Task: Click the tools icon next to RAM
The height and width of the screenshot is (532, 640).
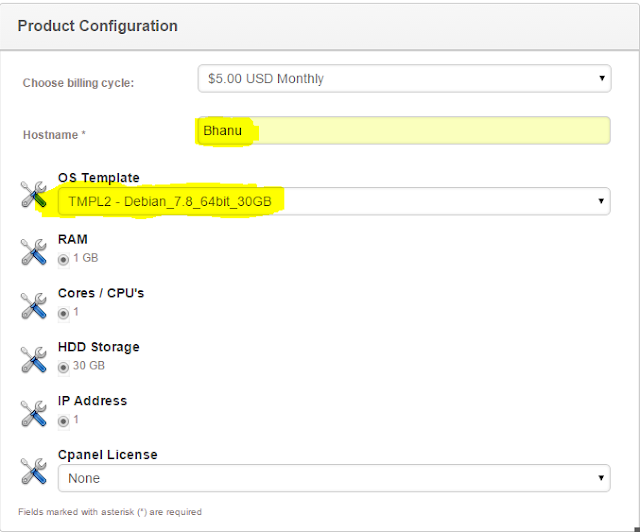Action: 34,252
